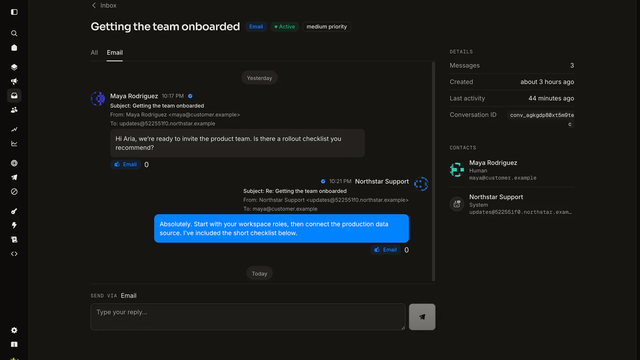Click blue status dot beside Maya's 10:17 PM

tap(190, 96)
